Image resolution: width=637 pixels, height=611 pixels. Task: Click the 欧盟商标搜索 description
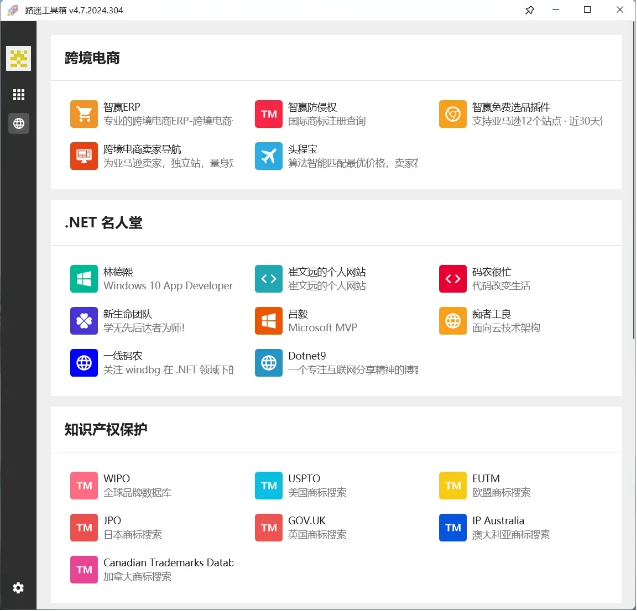coord(501,493)
